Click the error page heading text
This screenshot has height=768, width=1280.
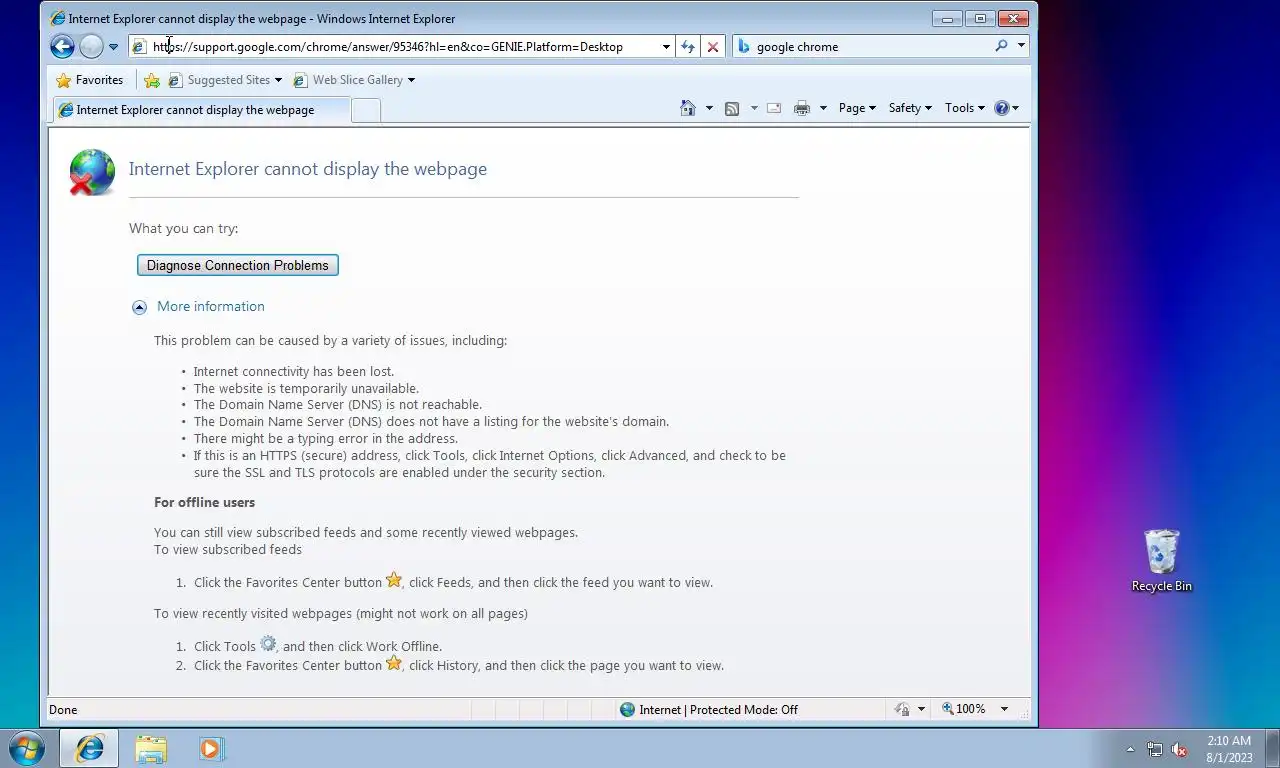click(308, 168)
